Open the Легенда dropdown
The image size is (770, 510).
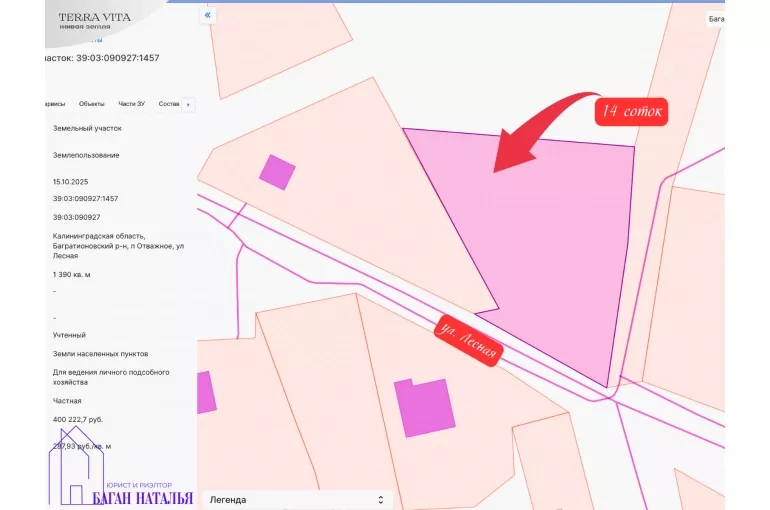tap(297, 499)
